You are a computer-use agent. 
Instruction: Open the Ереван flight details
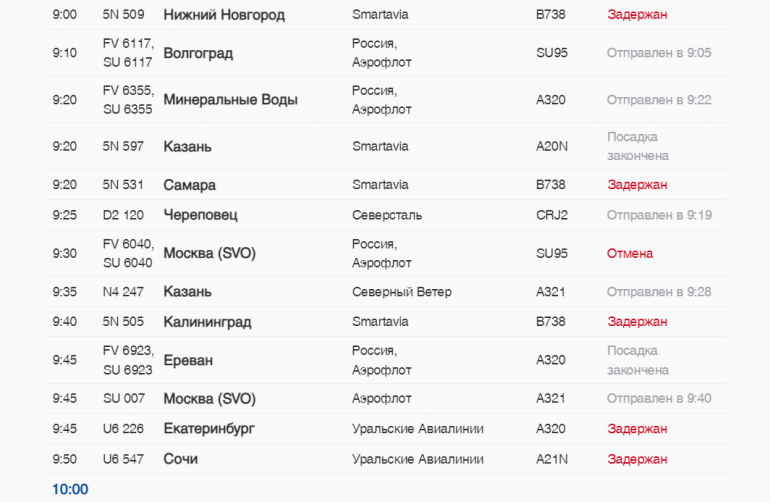point(188,360)
